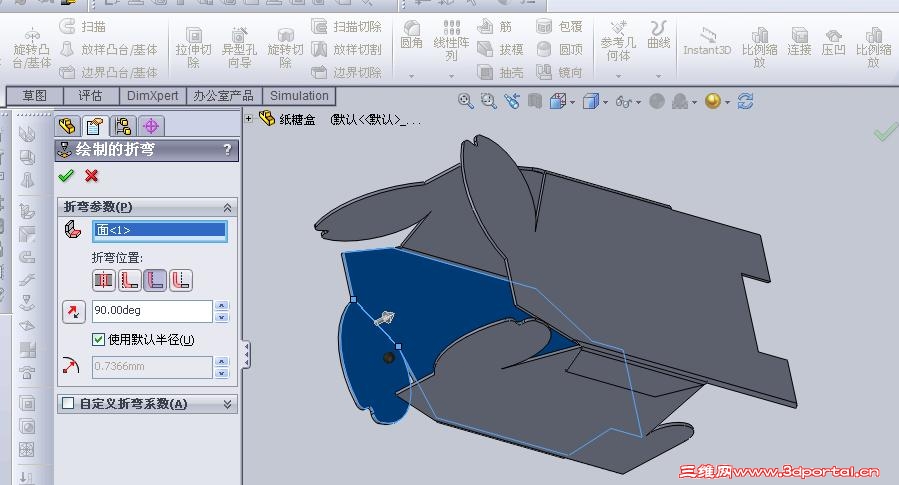This screenshot has width=899, height=485.
Task: Open the Apply Scene dropdown arrow
Action: pos(694,103)
